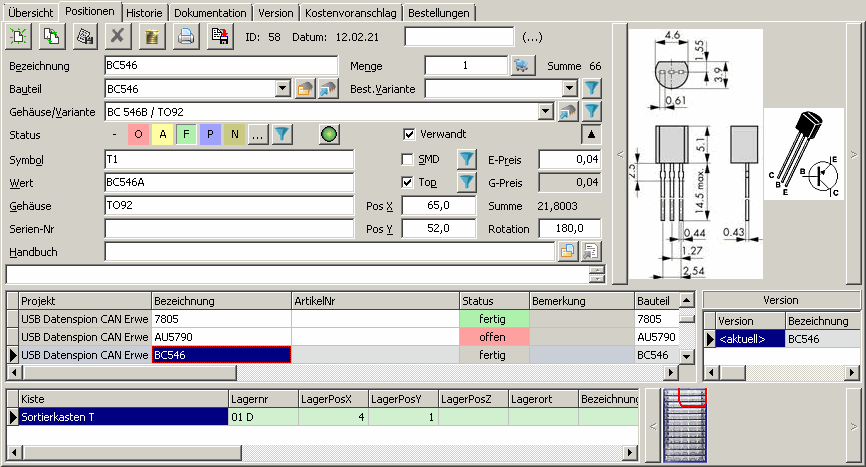Enable the SMD checkbox
This screenshot has width=866, height=467.
[x=408, y=159]
